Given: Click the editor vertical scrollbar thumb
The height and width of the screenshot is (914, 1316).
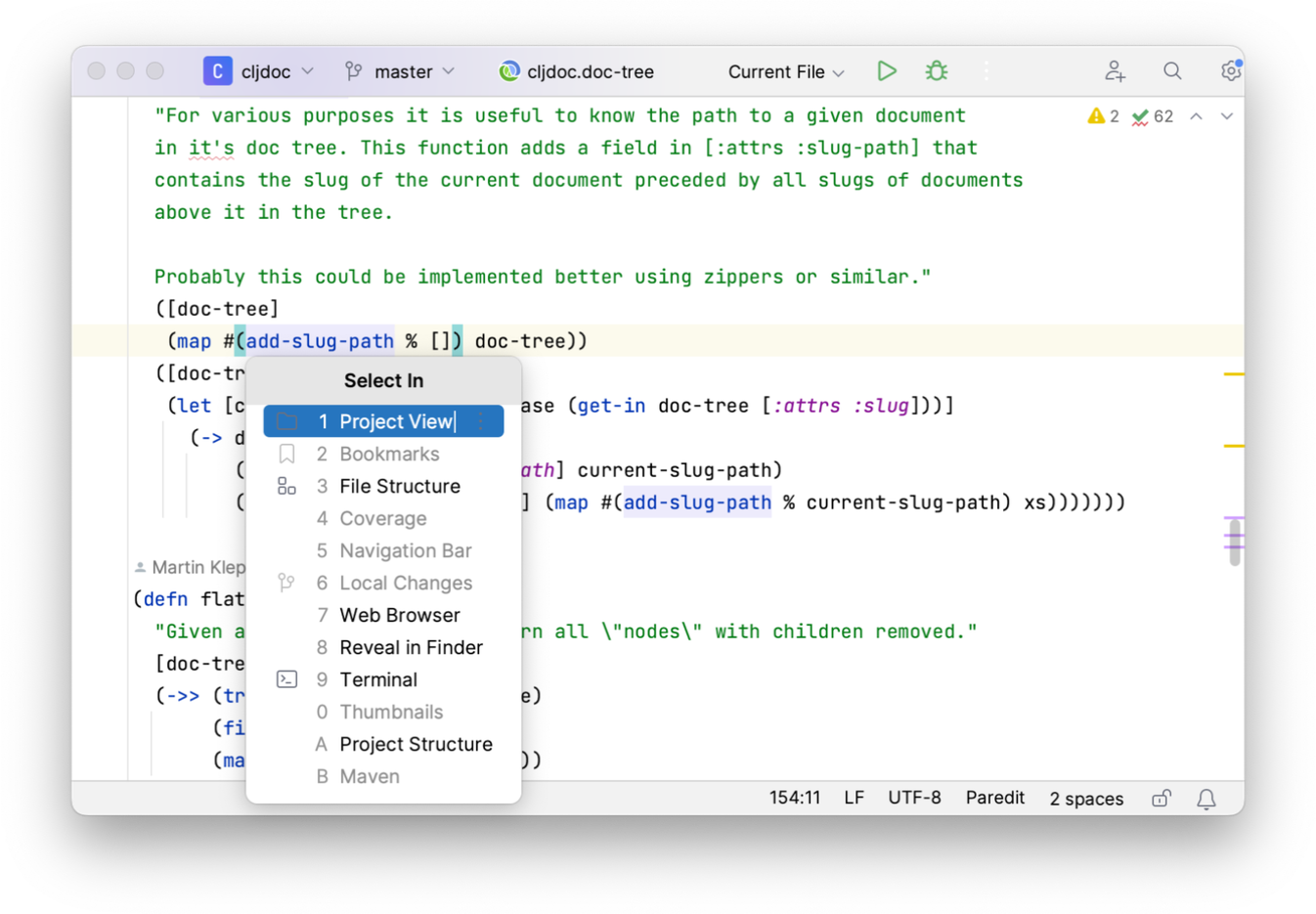Looking at the screenshot, I should click(1235, 542).
